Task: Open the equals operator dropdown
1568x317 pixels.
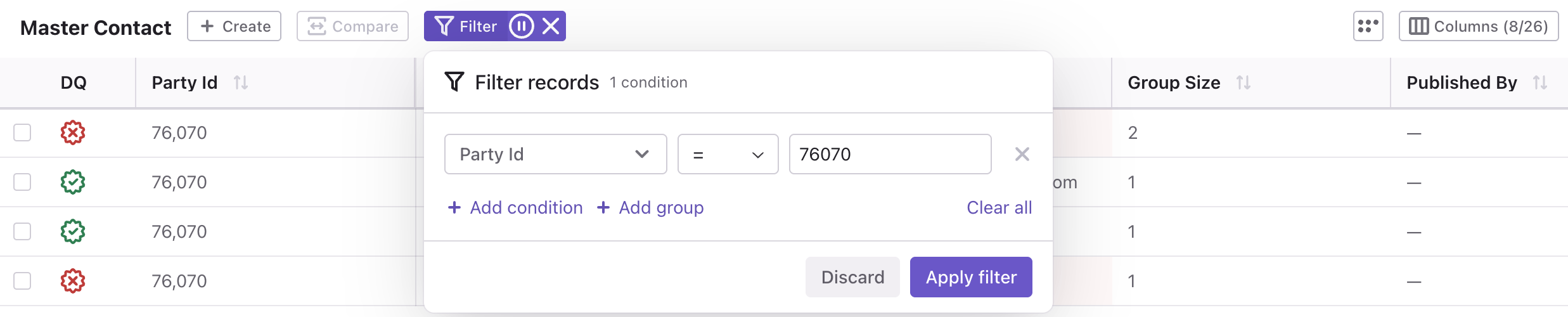Action: coord(728,154)
